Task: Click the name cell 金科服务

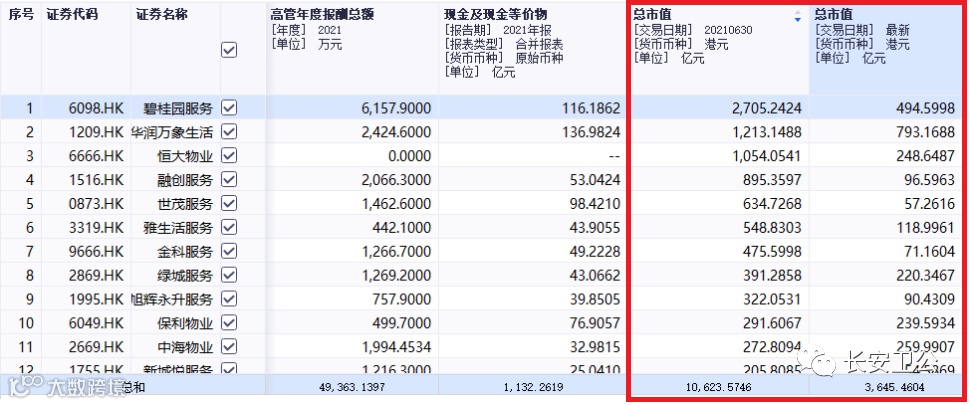Action: coord(186,252)
